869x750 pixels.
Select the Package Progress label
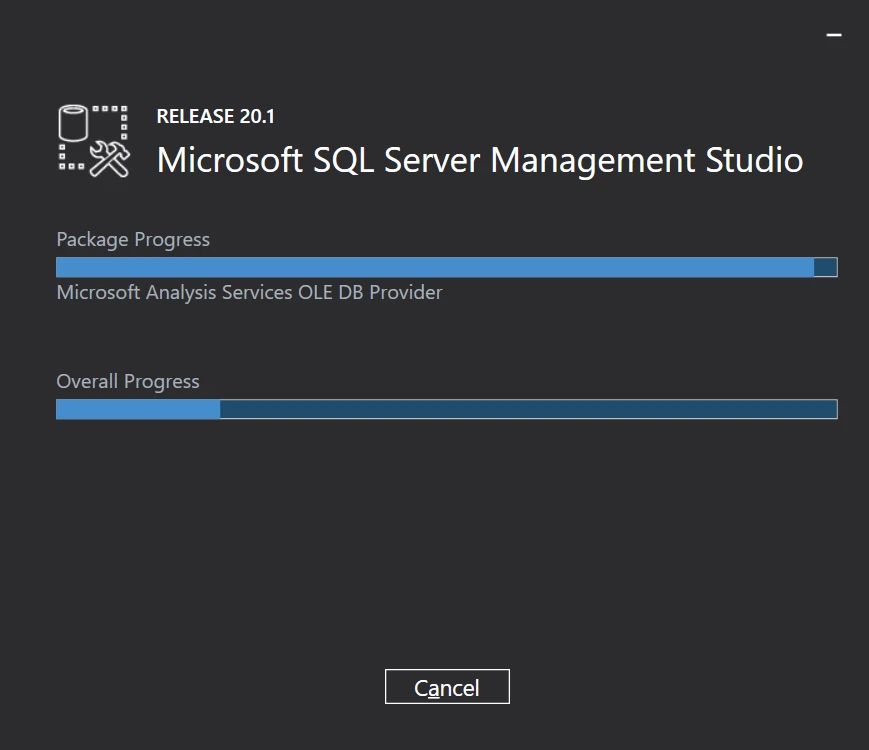[x=133, y=239]
